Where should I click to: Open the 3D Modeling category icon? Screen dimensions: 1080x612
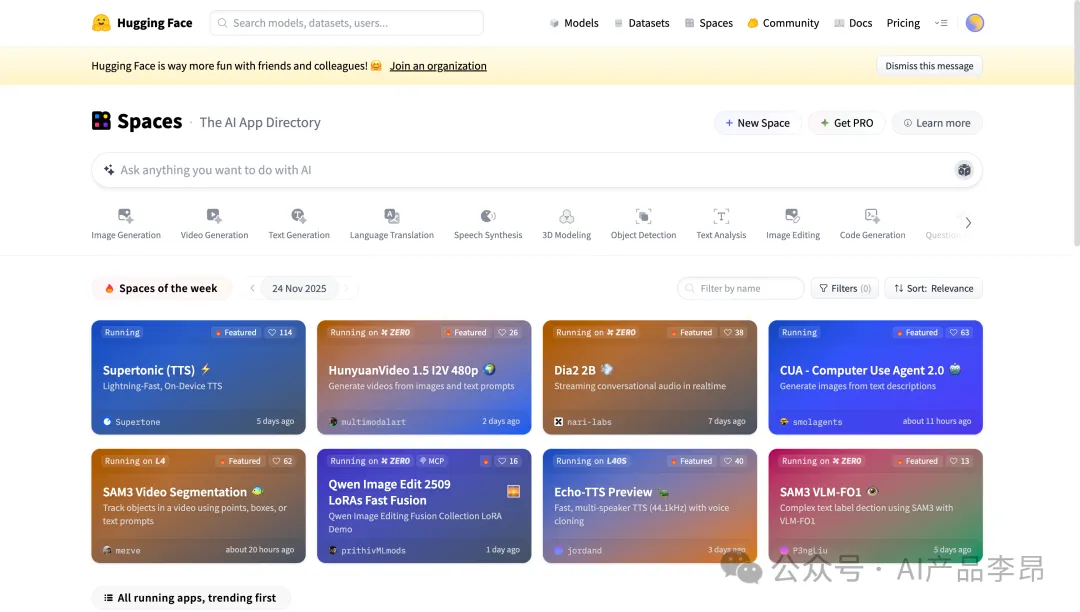(566, 216)
